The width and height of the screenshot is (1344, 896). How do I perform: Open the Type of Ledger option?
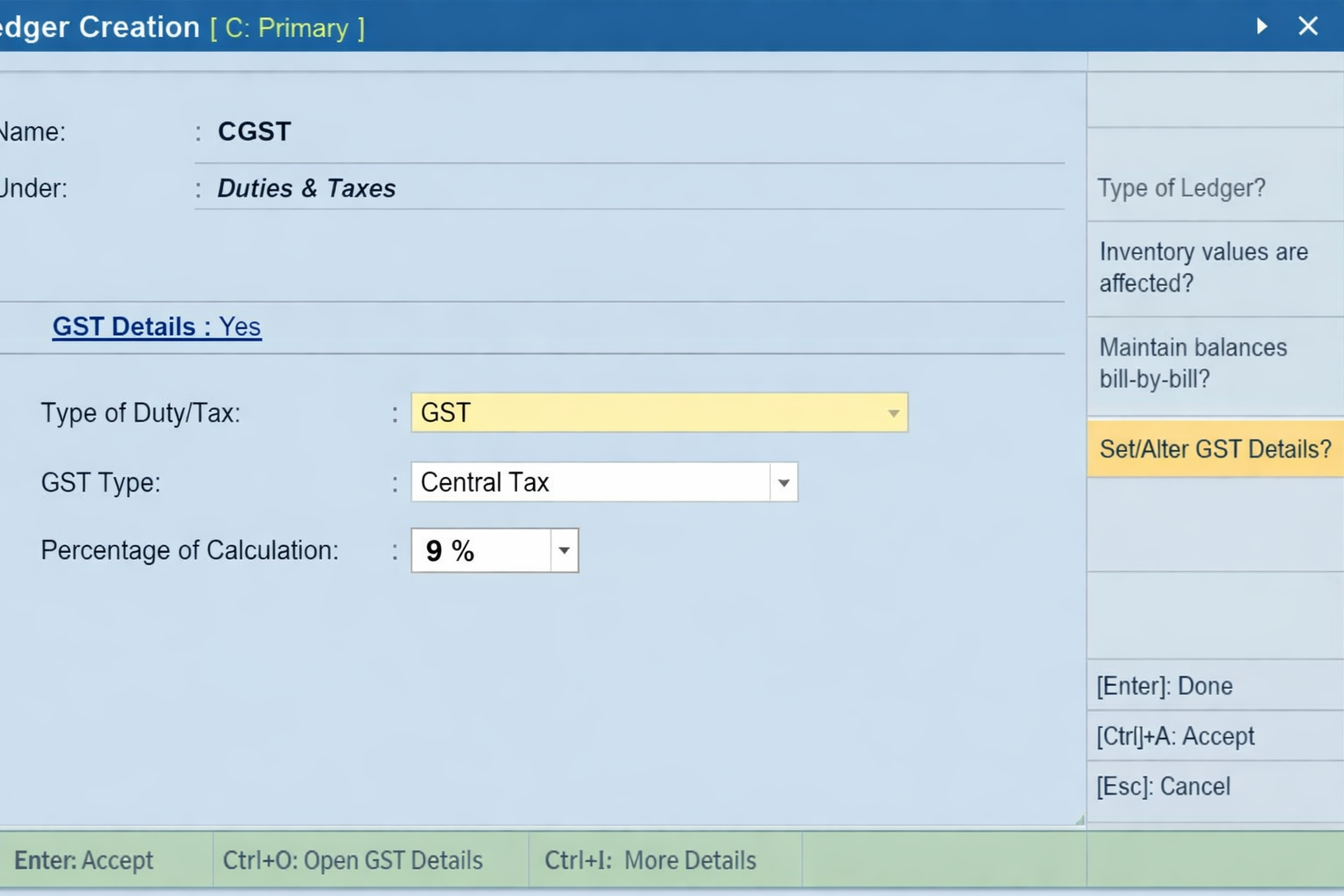(1181, 188)
